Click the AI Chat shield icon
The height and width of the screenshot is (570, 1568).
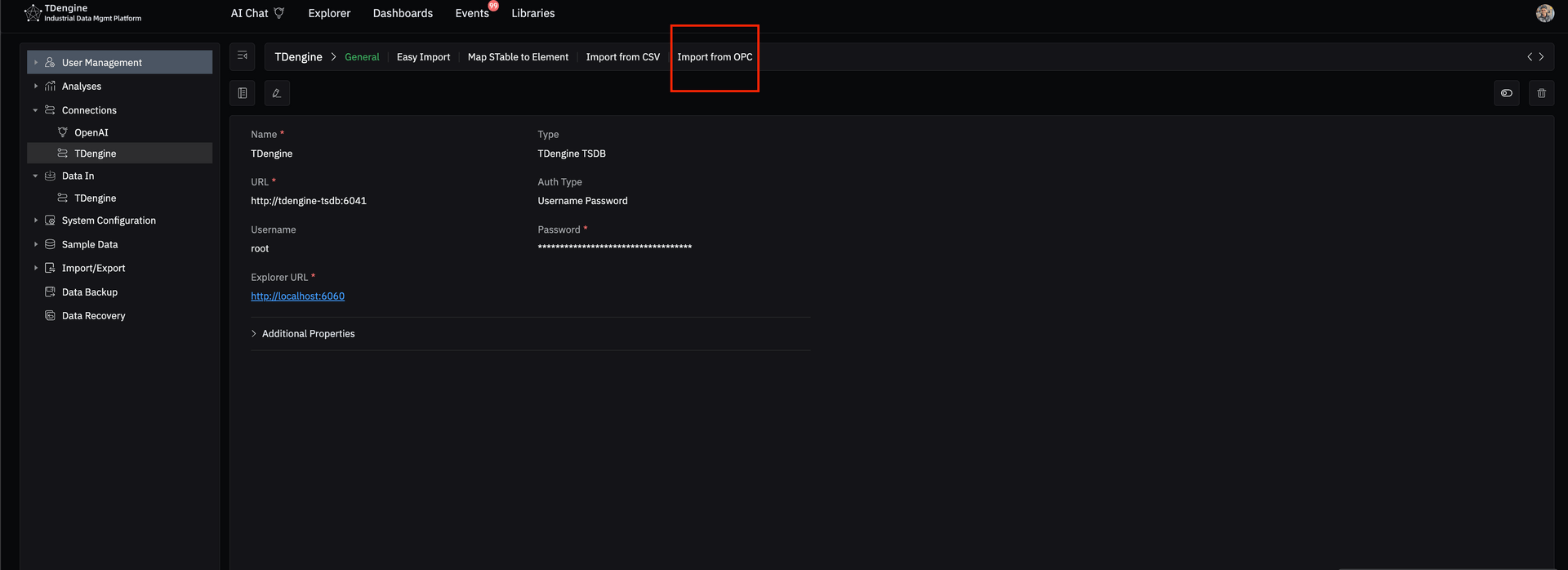click(279, 13)
